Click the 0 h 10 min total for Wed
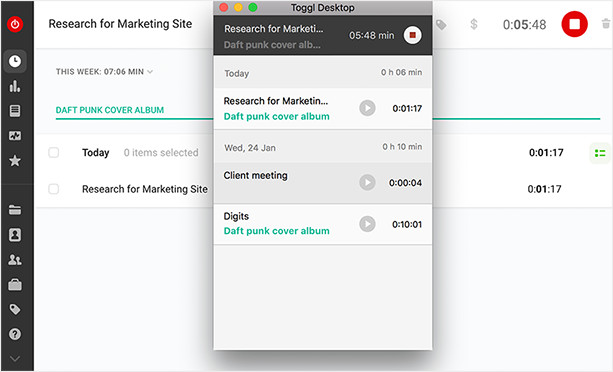Image resolution: width=613 pixels, height=372 pixels. tap(402, 147)
